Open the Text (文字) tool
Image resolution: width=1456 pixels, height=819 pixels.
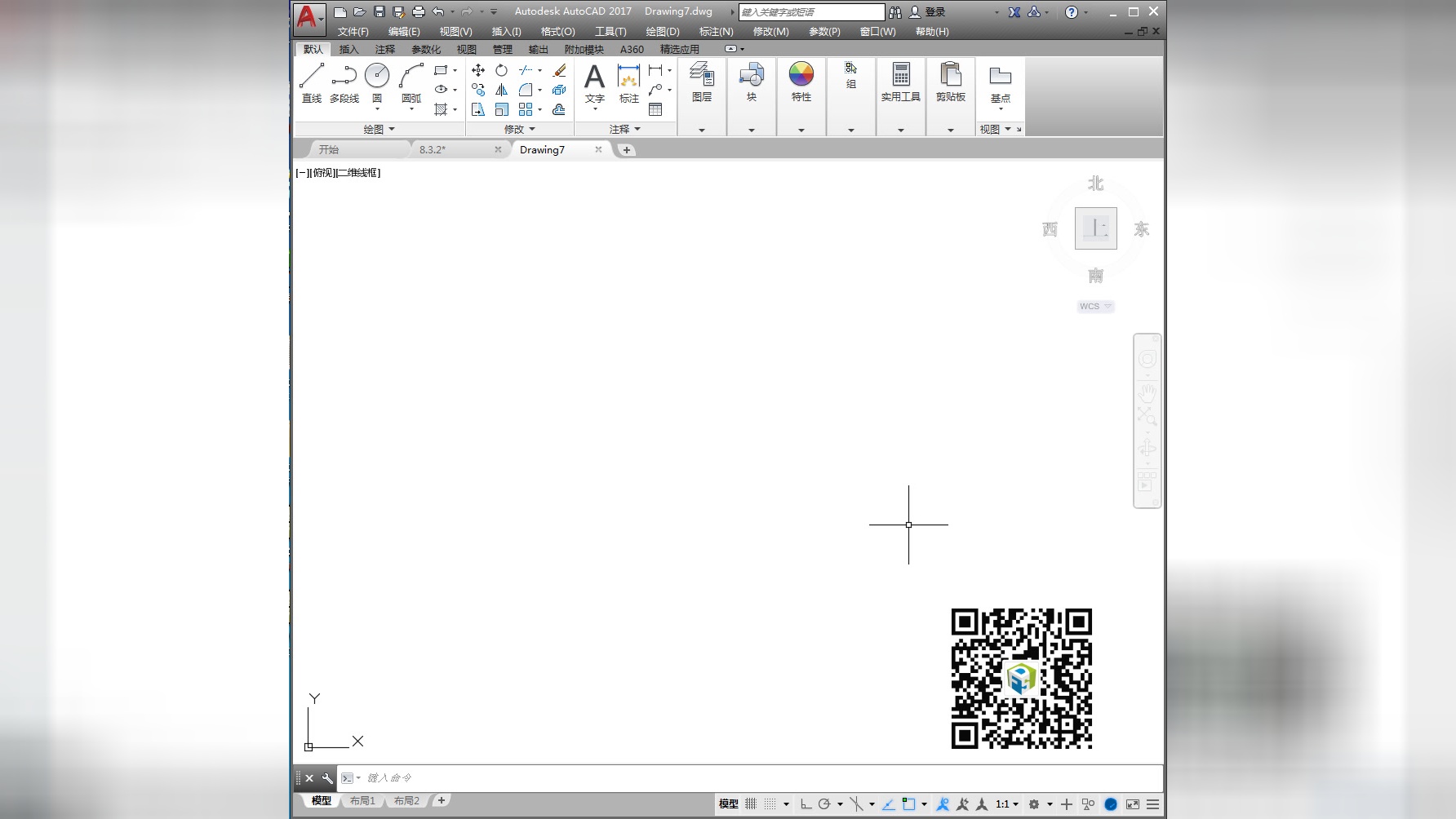pos(595,82)
